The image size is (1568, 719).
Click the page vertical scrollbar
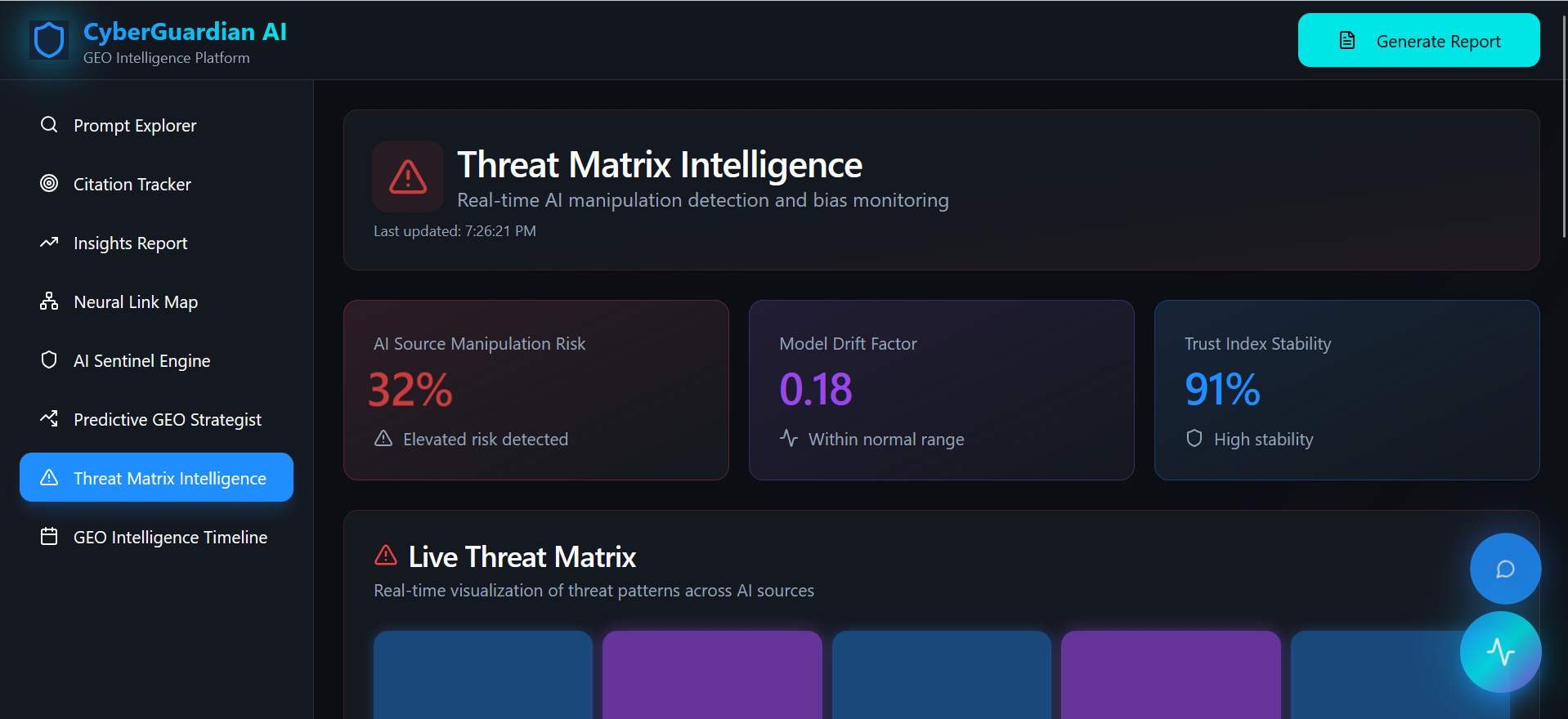click(1563, 127)
